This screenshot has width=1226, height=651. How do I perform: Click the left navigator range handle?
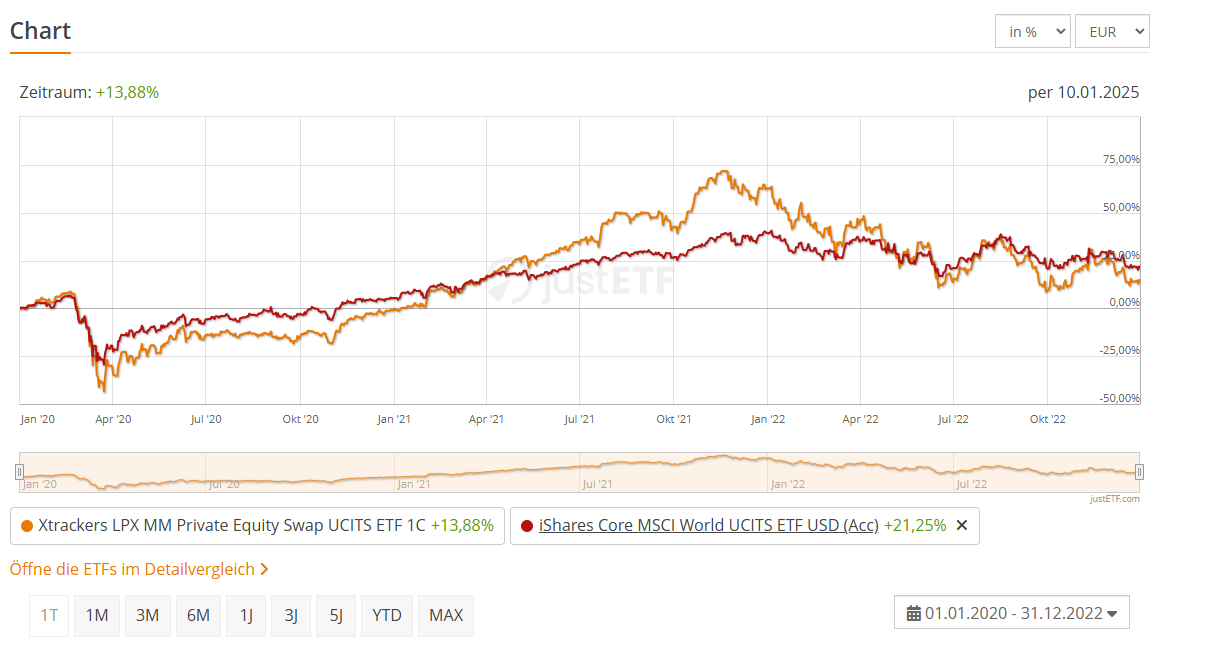pyautogui.click(x=19, y=472)
